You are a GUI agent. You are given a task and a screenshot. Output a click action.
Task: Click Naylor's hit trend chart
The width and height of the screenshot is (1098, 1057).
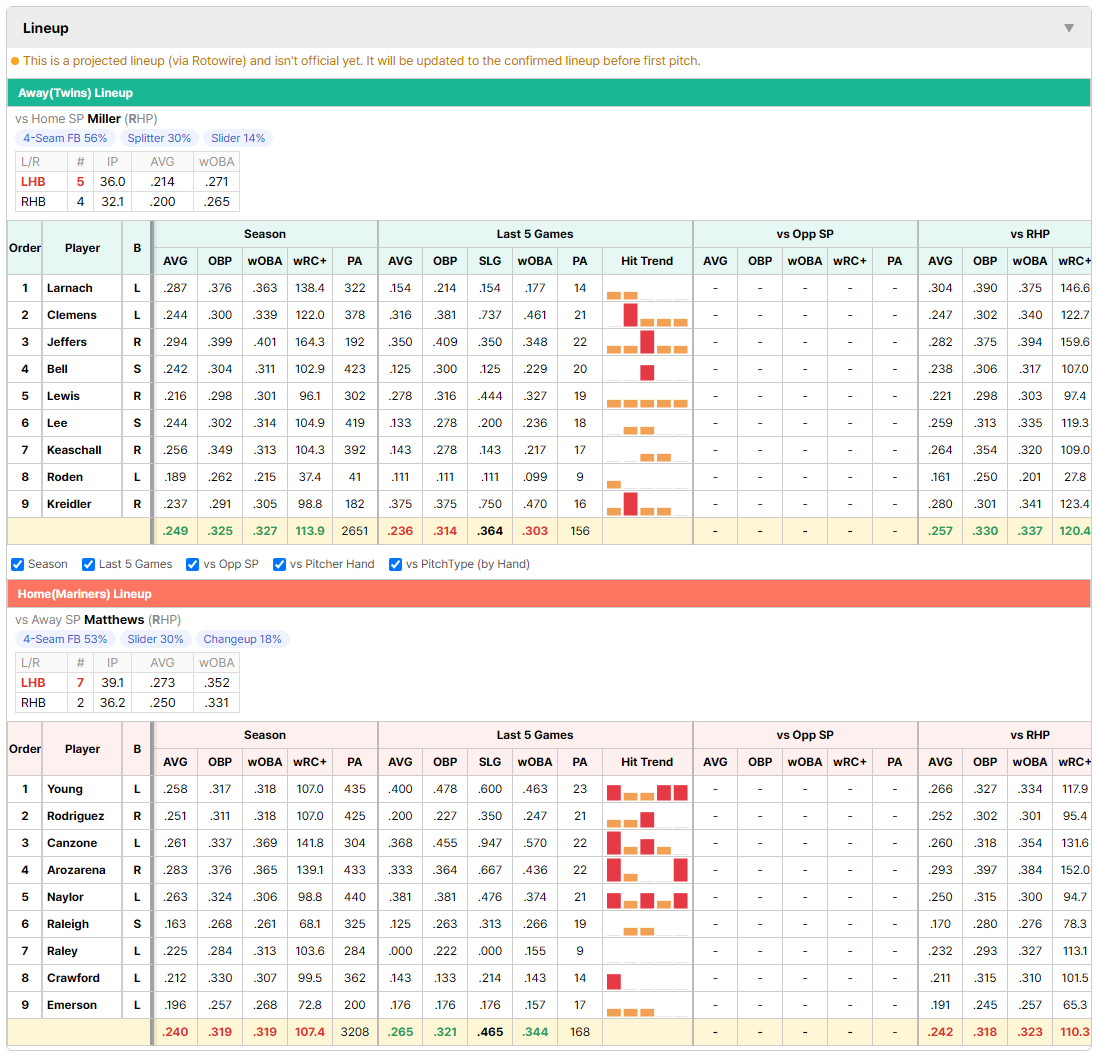pyautogui.click(x=647, y=897)
